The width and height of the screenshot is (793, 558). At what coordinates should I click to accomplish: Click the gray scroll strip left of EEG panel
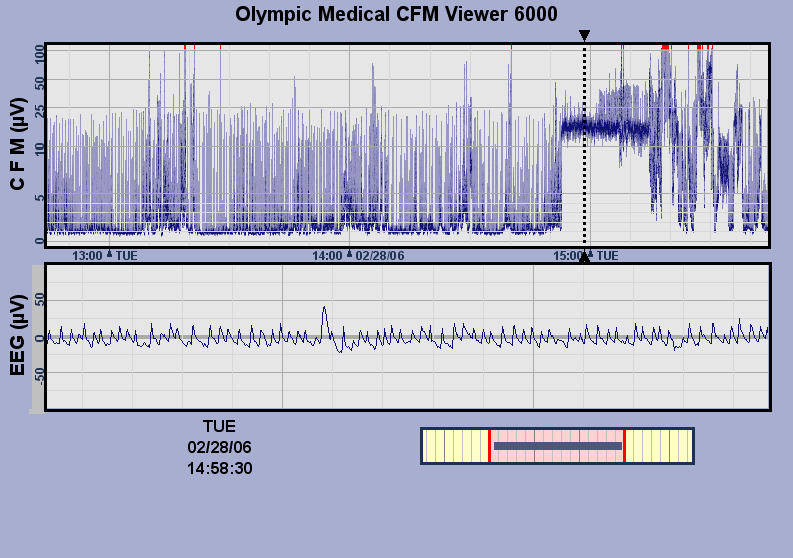point(38,338)
